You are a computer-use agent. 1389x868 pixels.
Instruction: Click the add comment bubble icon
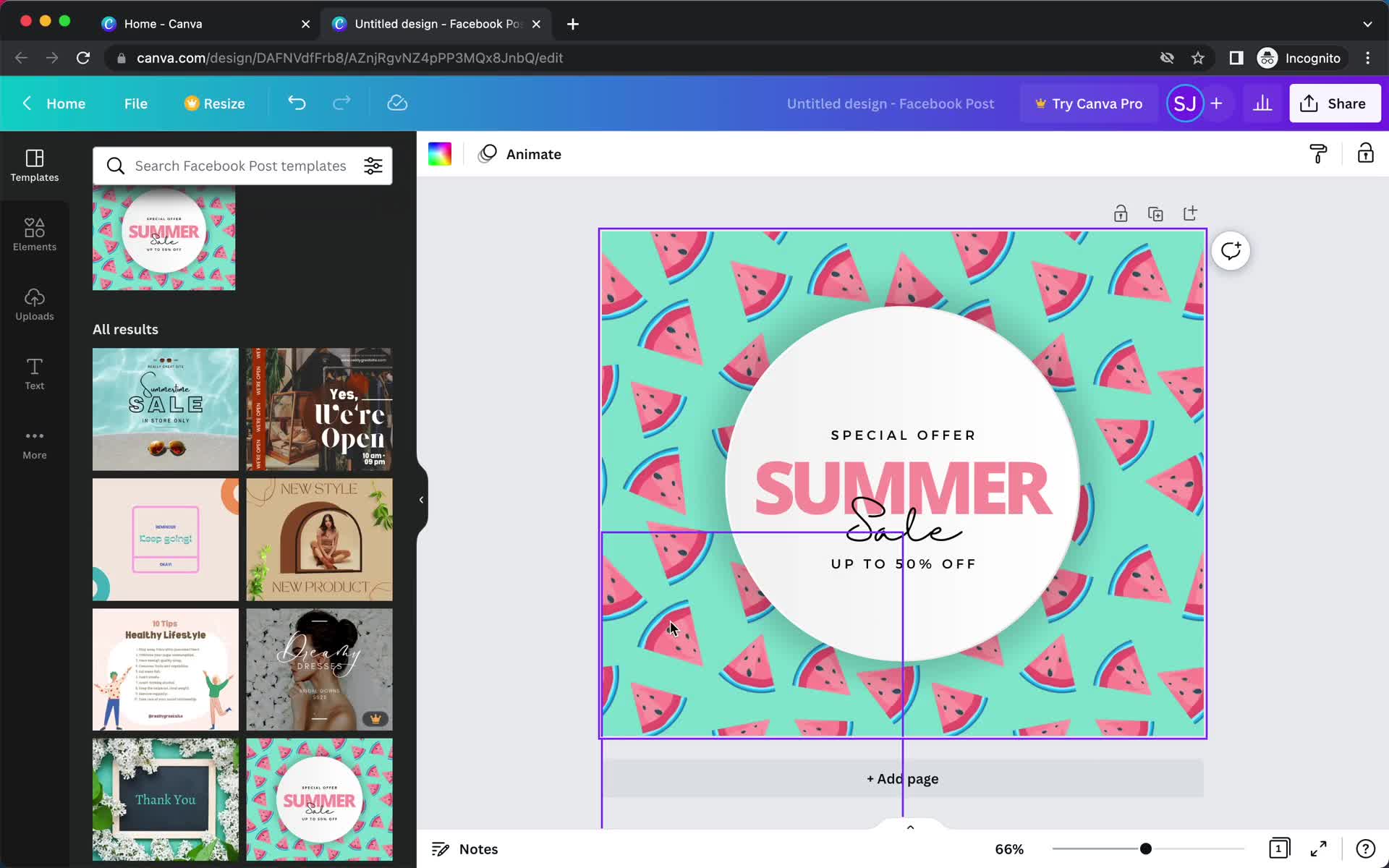coord(1231,251)
